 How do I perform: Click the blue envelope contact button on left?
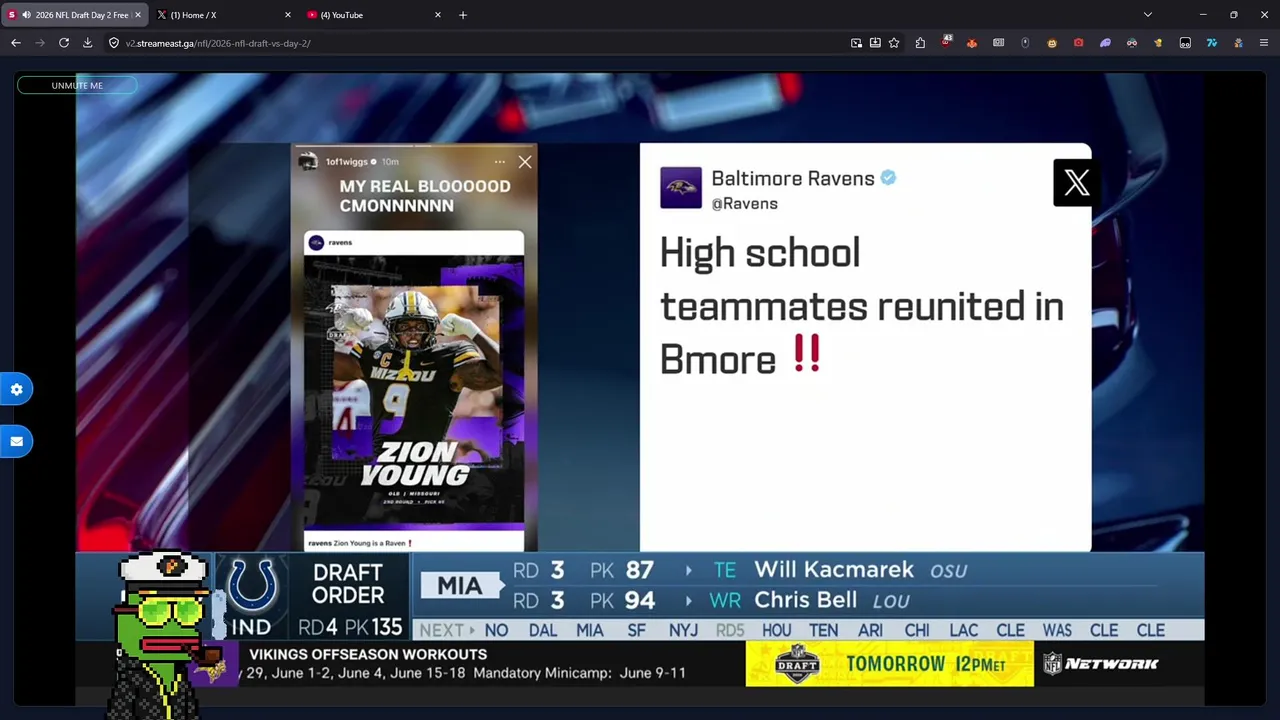16,441
